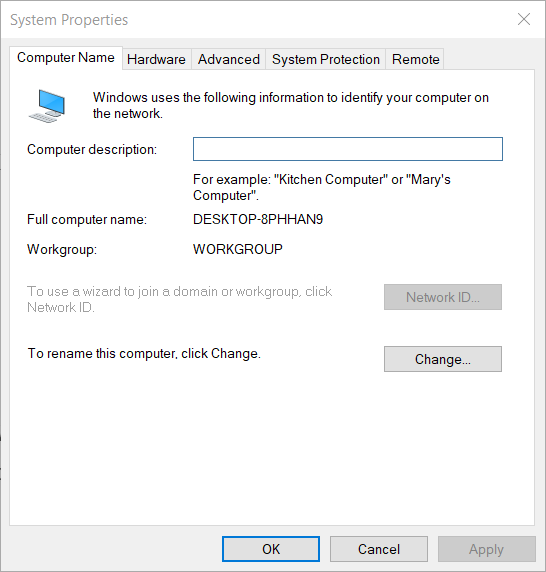Go to the Remote tab
This screenshot has width=546, height=572.
[x=415, y=59]
